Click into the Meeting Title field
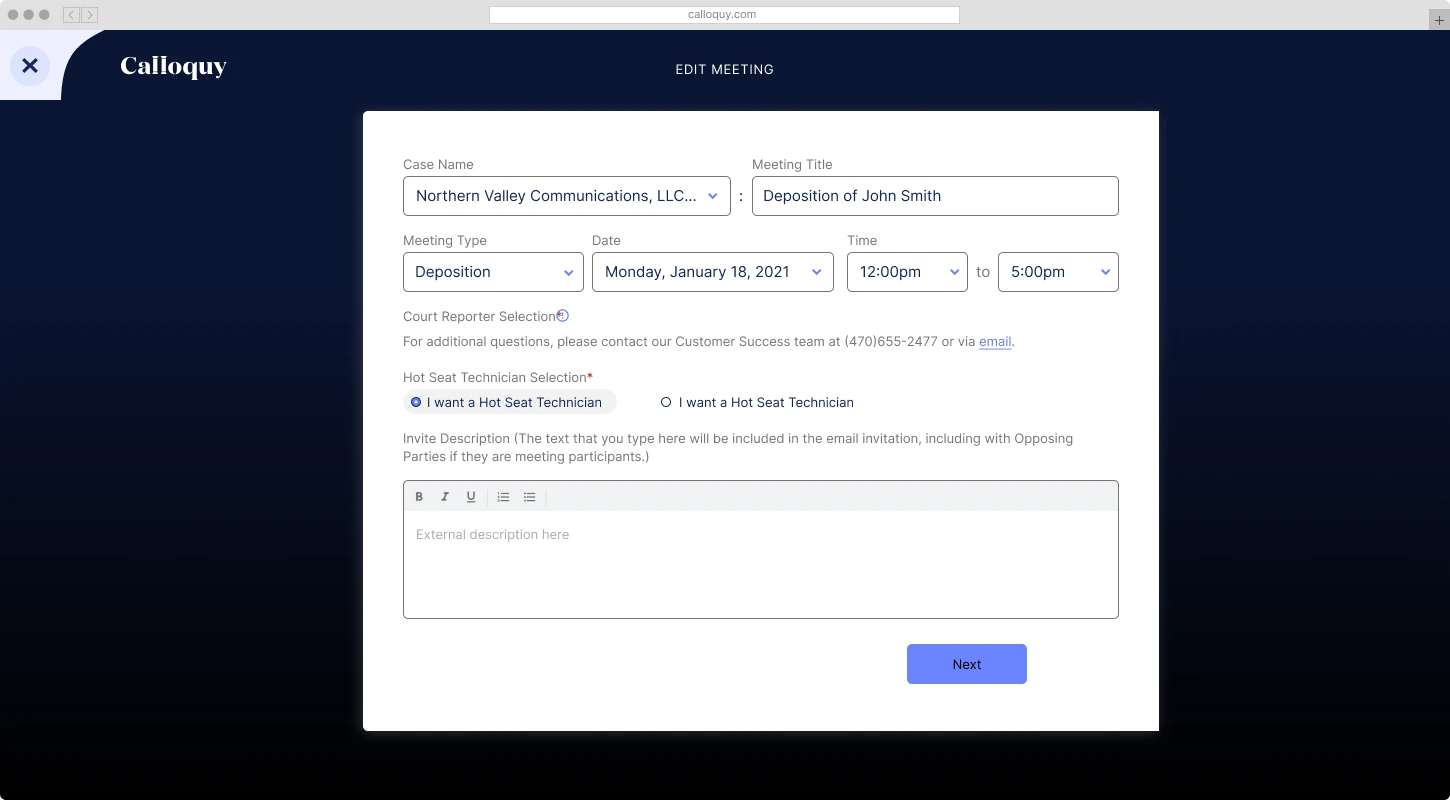 point(935,196)
